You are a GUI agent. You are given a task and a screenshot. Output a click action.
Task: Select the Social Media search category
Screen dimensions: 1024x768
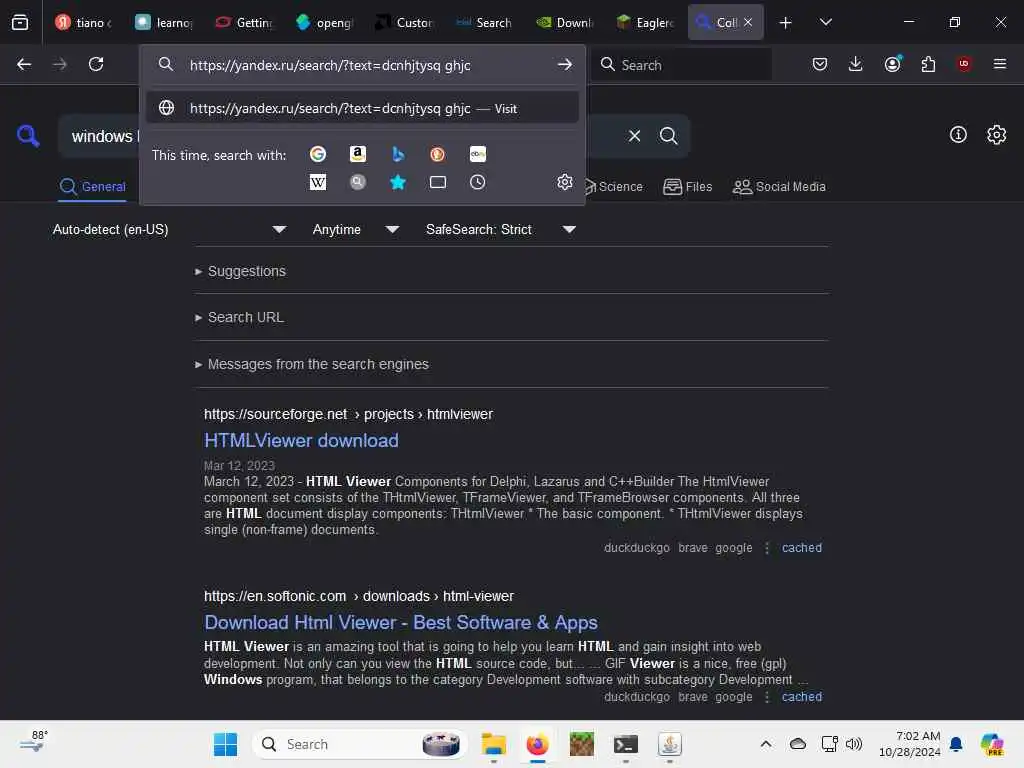tap(779, 187)
